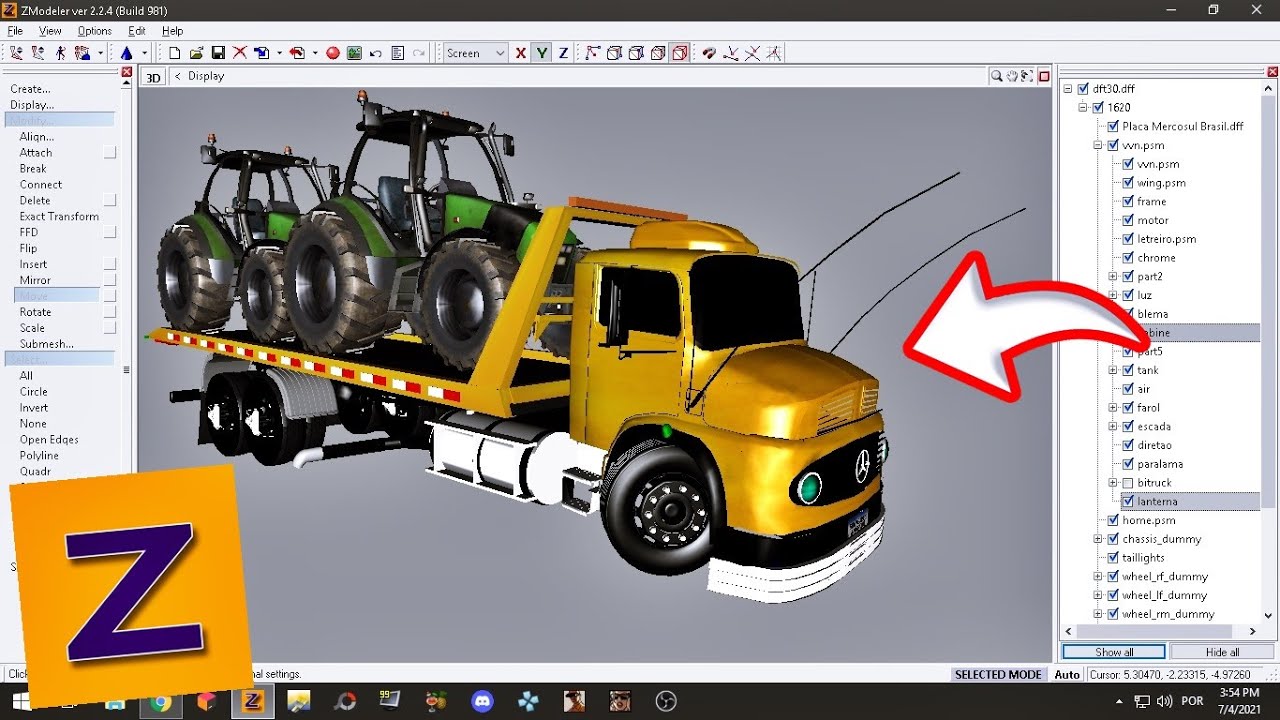The image size is (1280, 720).
Task: Expand the part2 tree node
Action: [1113, 276]
